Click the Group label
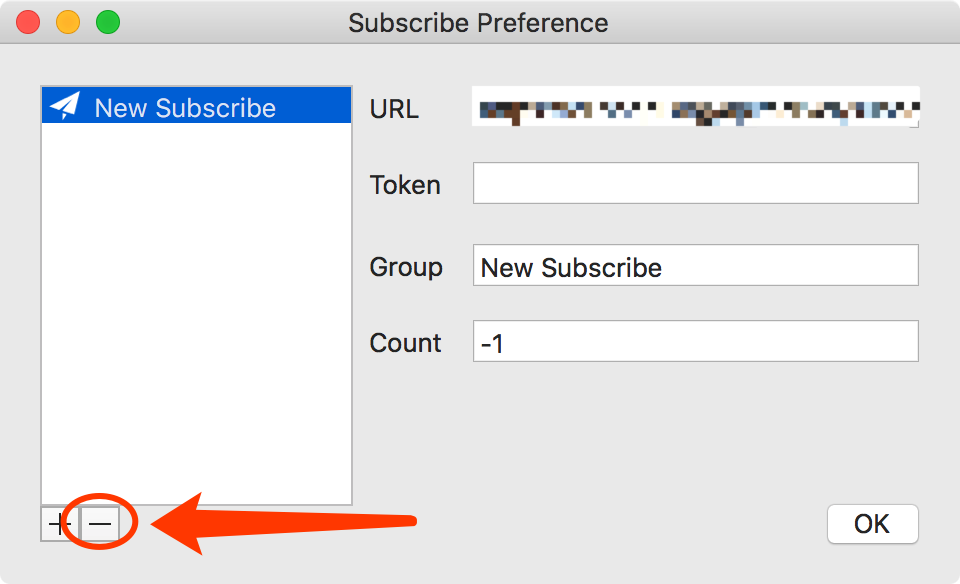The image size is (960, 584). point(406,268)
